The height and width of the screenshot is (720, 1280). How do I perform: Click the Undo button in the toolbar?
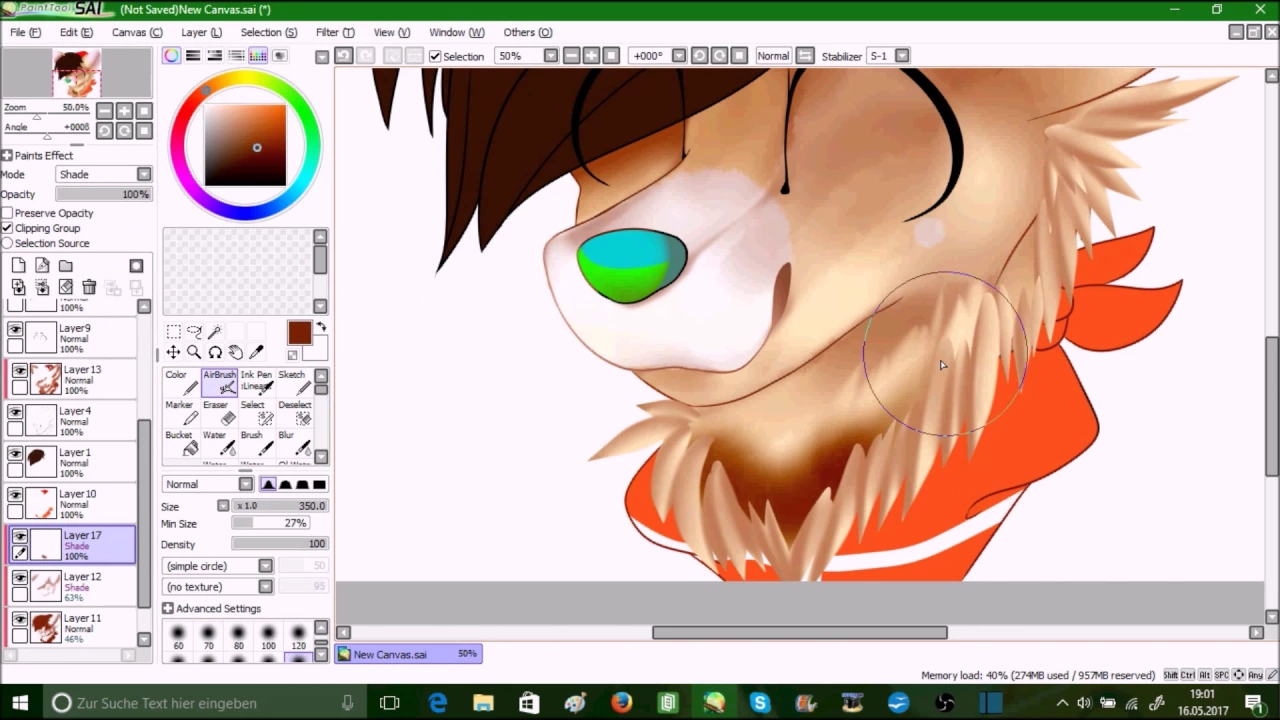tap(344, 56)
